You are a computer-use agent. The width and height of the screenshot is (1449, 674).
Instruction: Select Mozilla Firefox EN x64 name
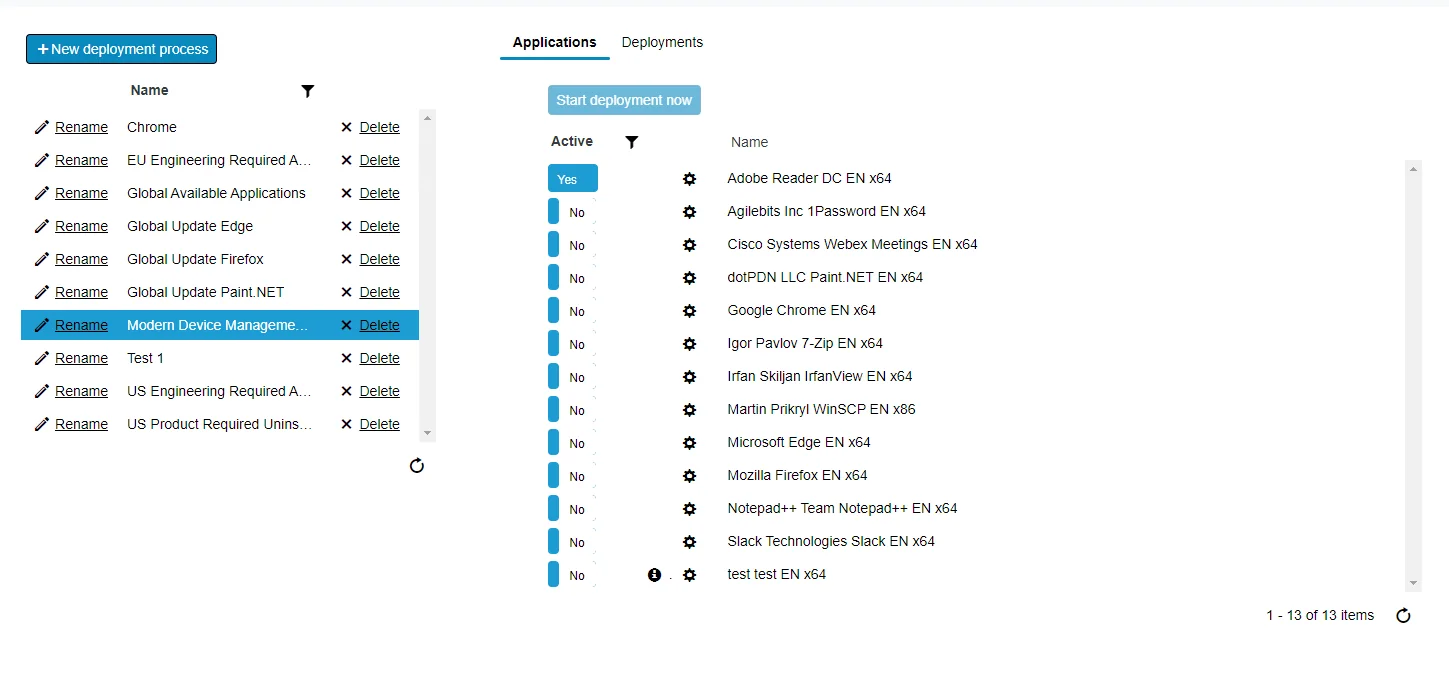tap(797, 475)
